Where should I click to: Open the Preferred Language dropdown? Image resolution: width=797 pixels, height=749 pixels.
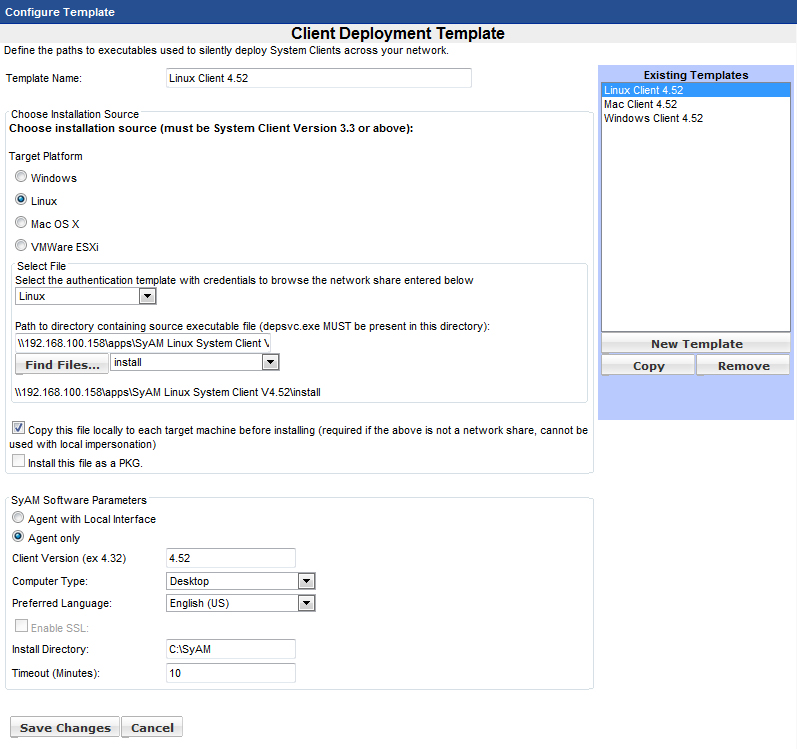point(307,603)
